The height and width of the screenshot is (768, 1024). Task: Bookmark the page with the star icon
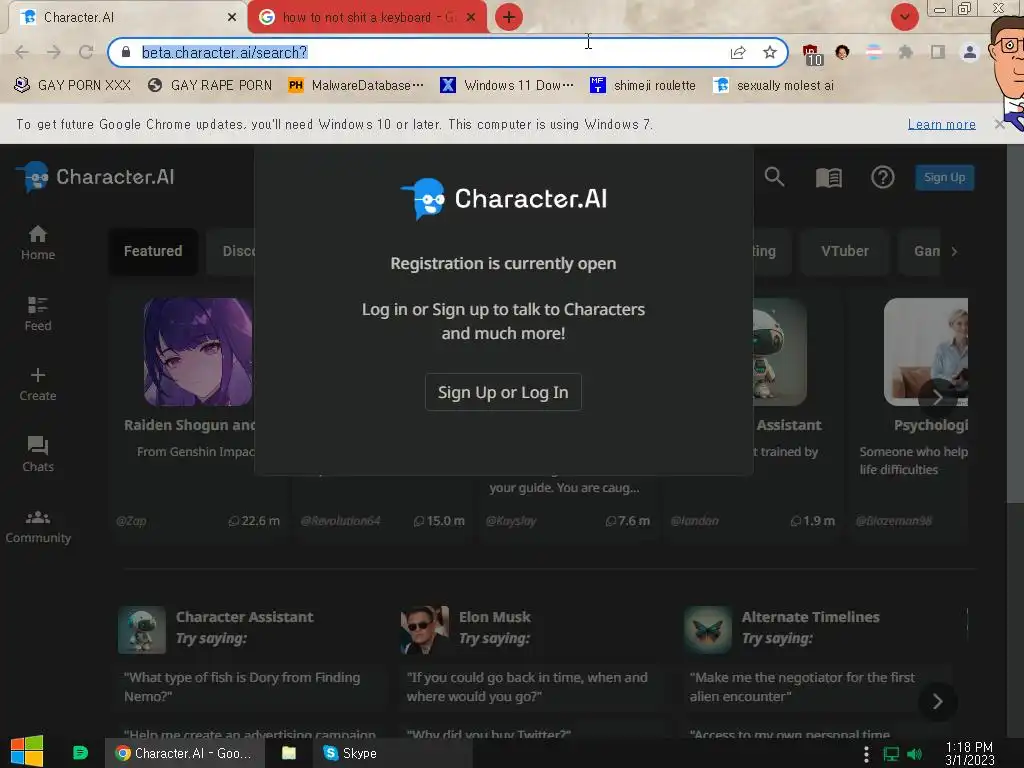pos(770,52)
